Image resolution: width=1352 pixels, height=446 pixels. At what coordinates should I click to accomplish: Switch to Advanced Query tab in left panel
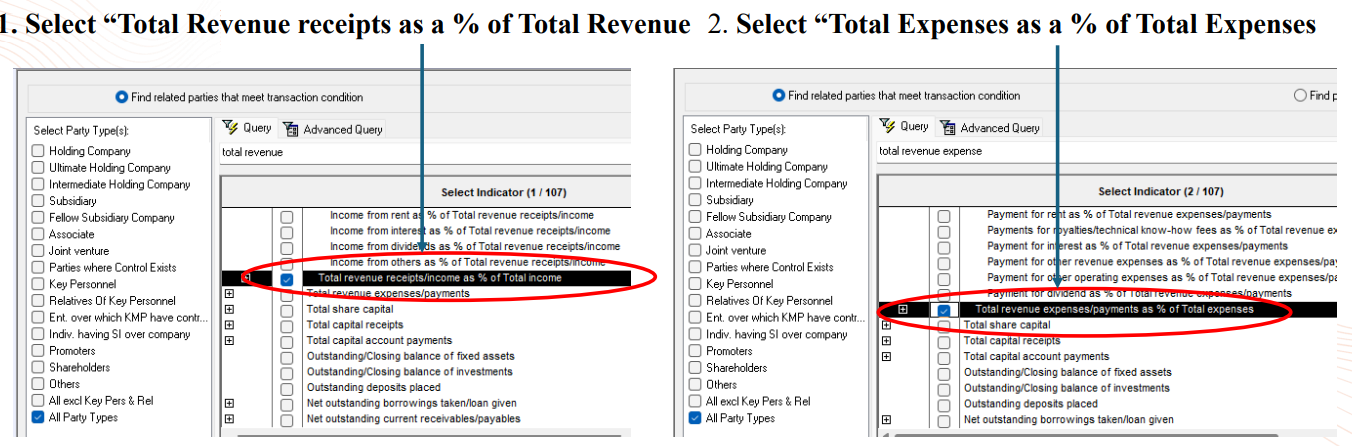[x=334, y=129]
